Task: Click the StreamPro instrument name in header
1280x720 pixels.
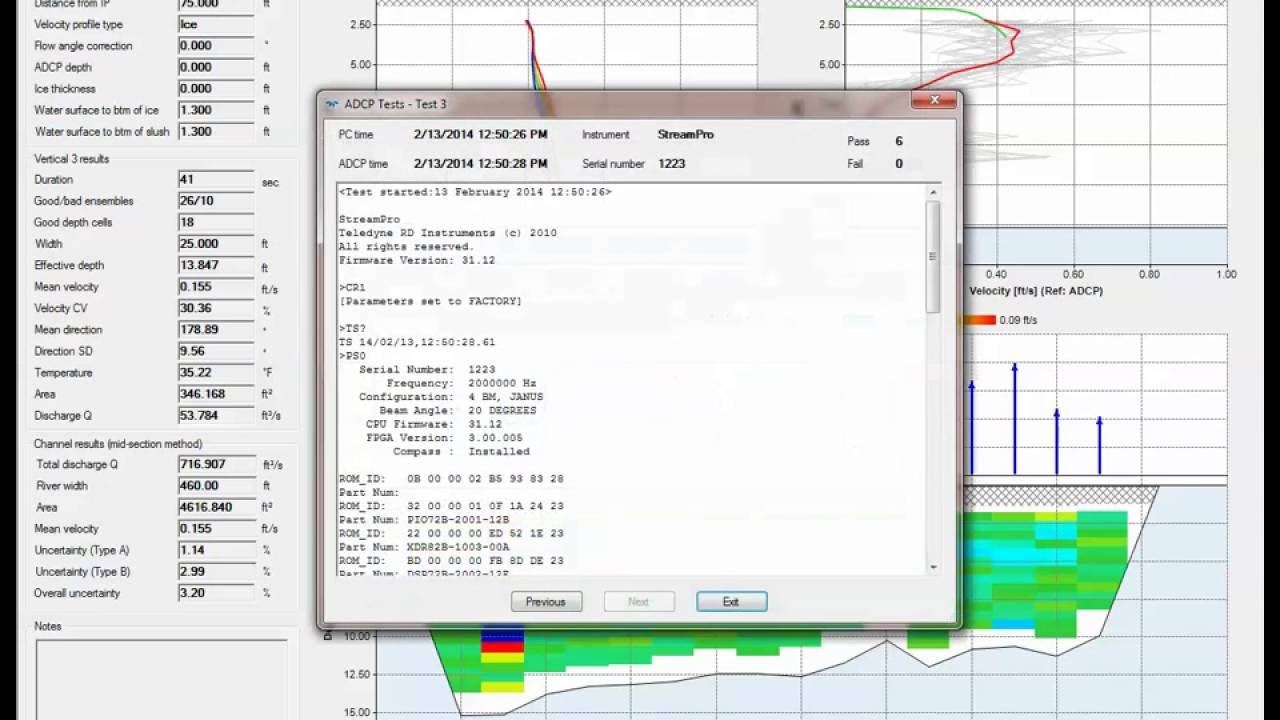Action: [686, 135]
